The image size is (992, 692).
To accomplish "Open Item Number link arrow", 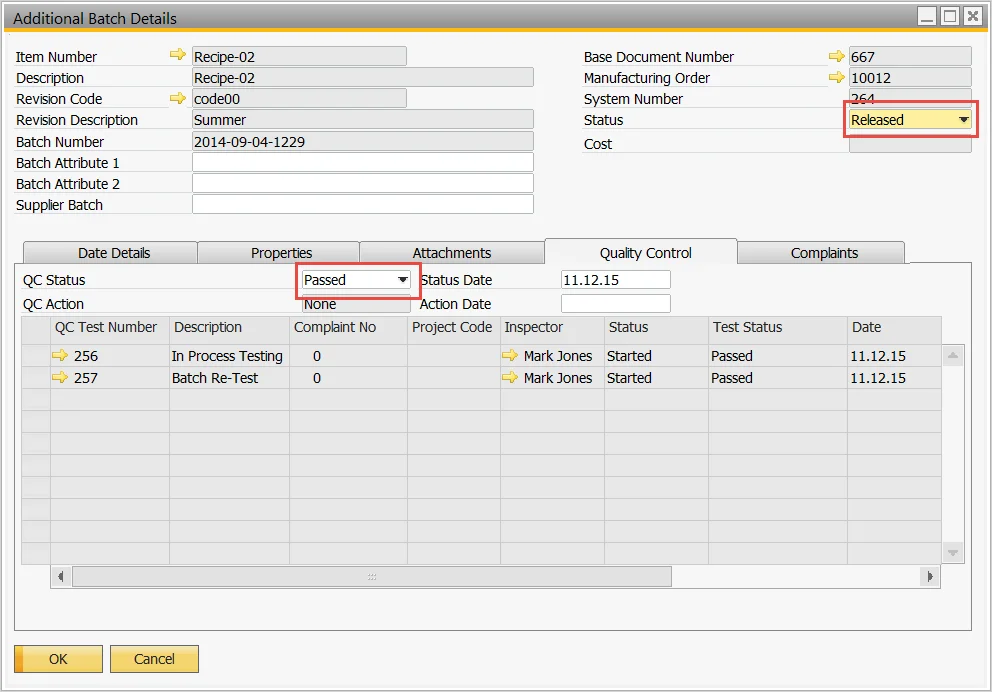I will pyautogui.click(x=178, y=55).
